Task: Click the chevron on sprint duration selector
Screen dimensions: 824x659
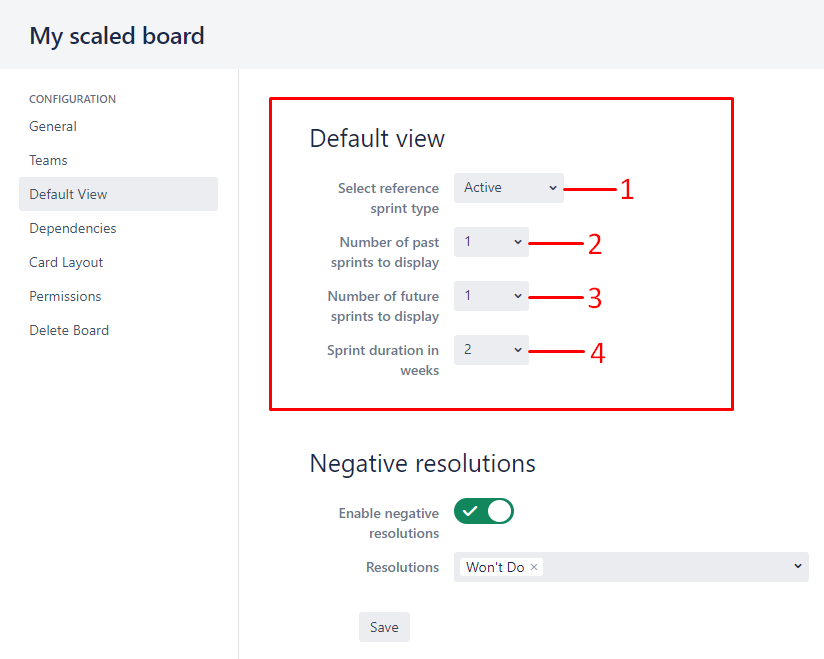Action: point(518,350)
